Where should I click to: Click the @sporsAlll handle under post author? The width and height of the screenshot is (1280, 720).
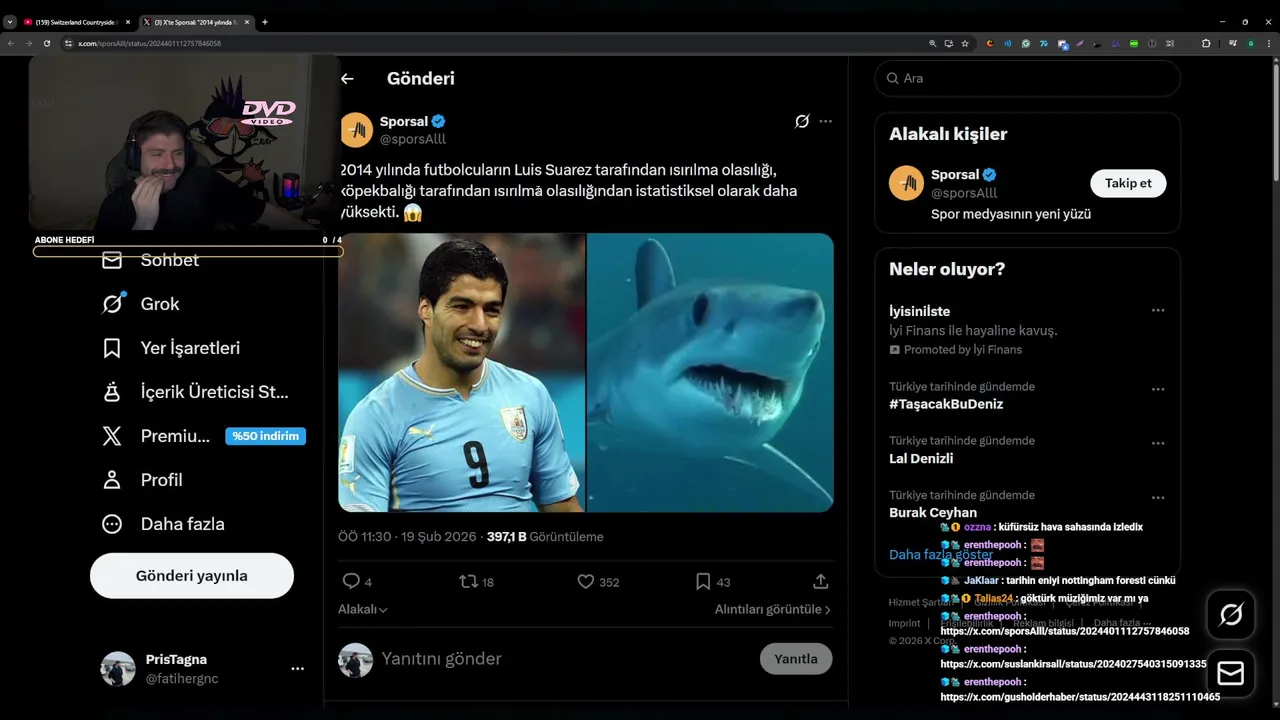click(413, 139)
